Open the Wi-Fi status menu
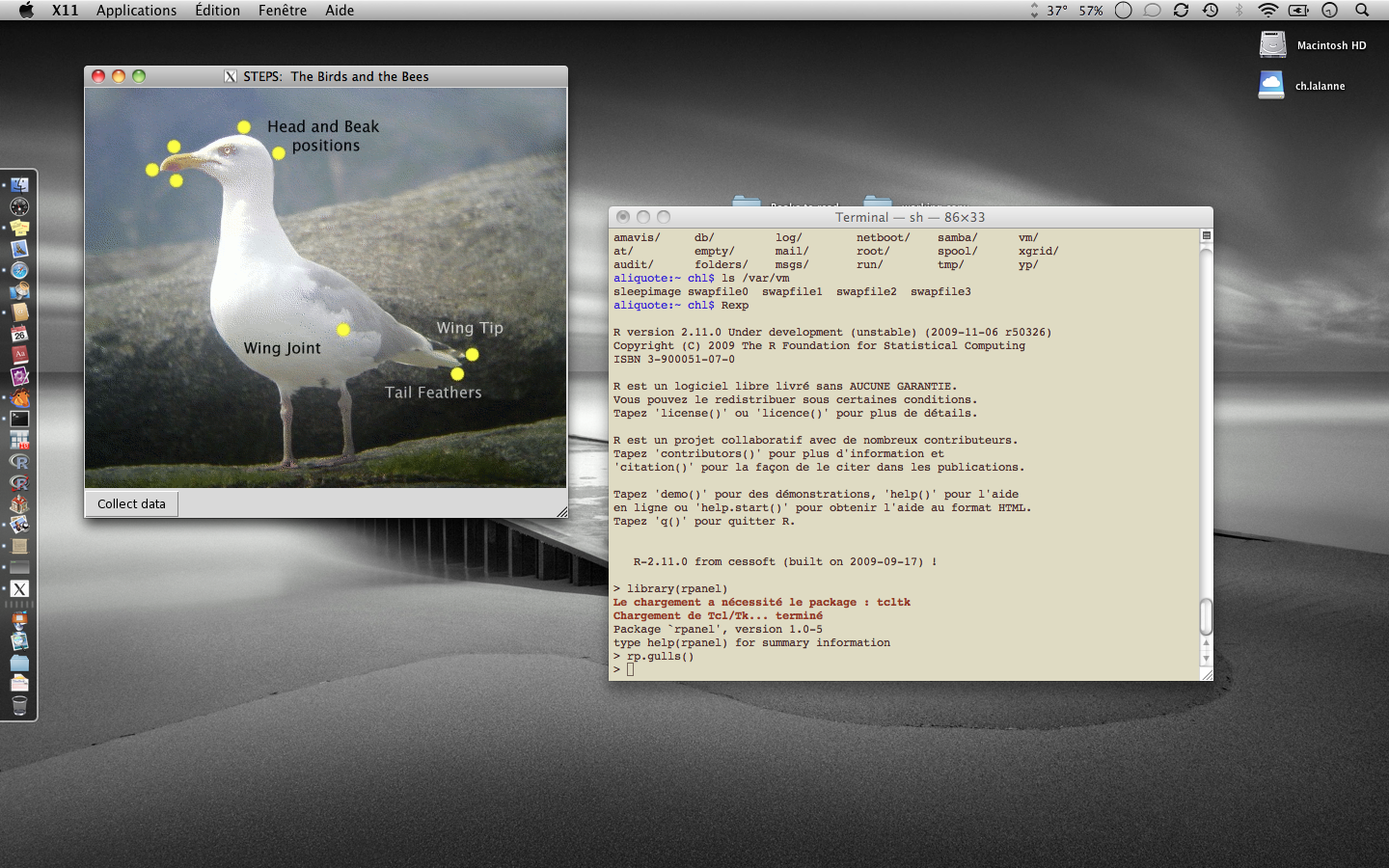Image resolution: width=1389 pixels, height=868 pixels. [1268, 11]
